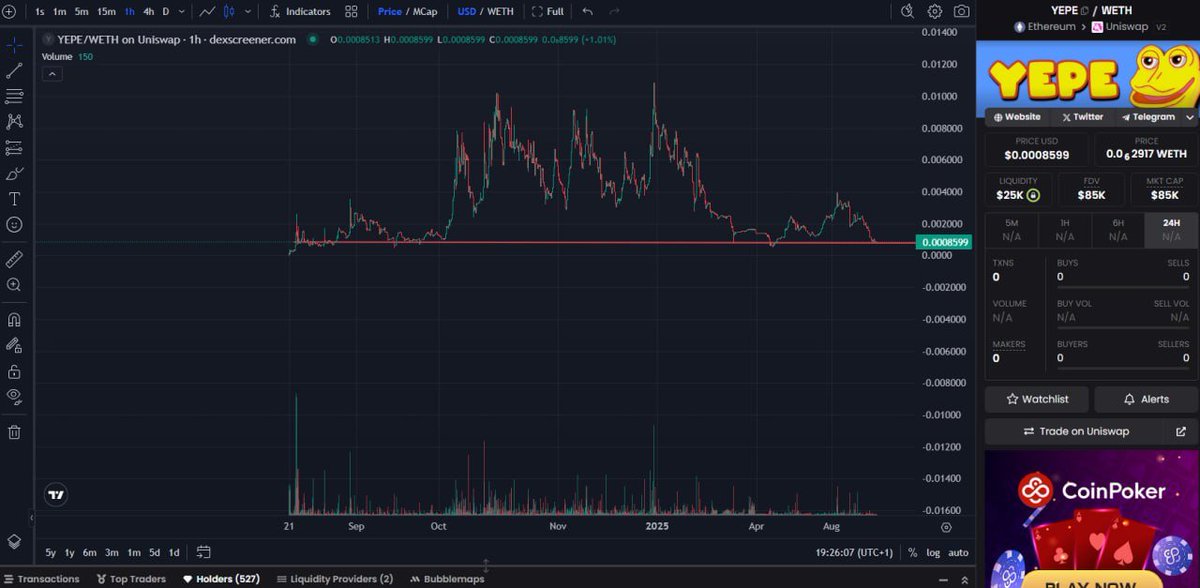Open the CoinPoker advertisement banner
This screenshot has width=1200, height=588.
pyautogui.click(x=1091, y=519)
